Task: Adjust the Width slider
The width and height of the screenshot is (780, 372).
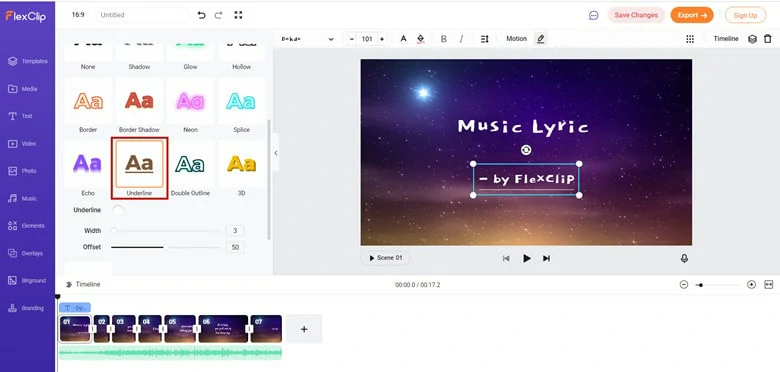Action: (x=166, y=231)
